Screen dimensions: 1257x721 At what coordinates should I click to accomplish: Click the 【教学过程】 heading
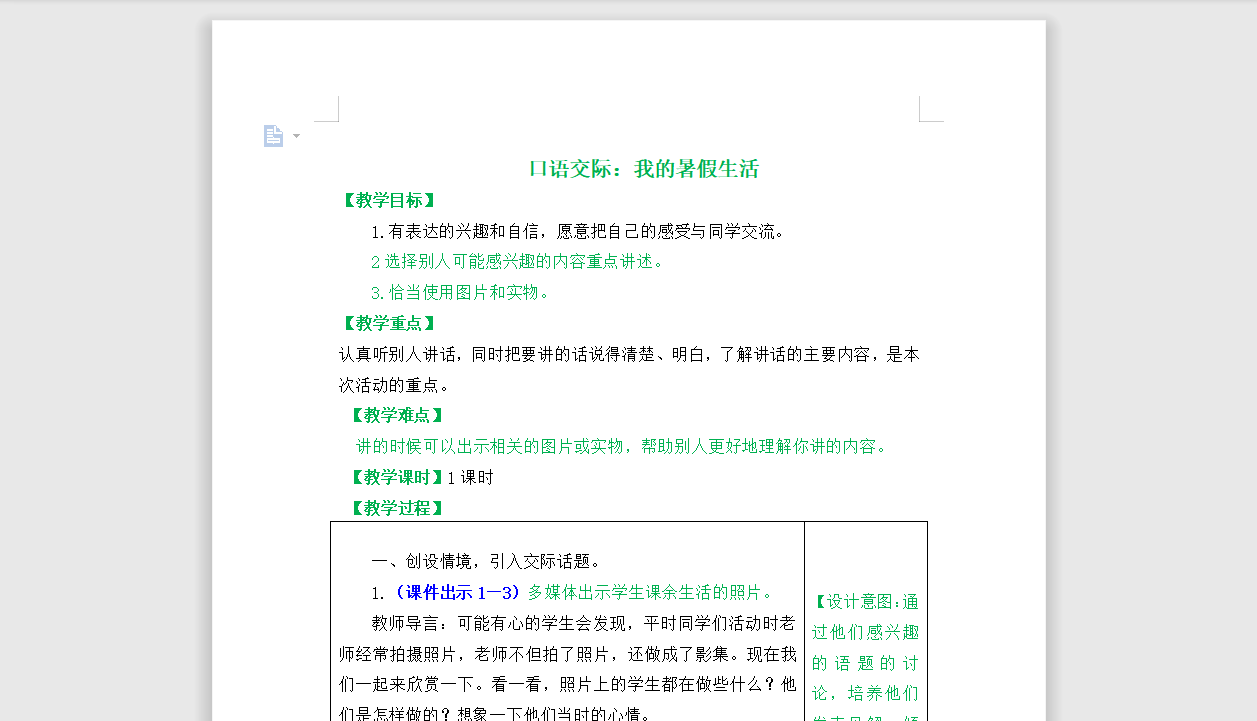click(x=397, y=508)
